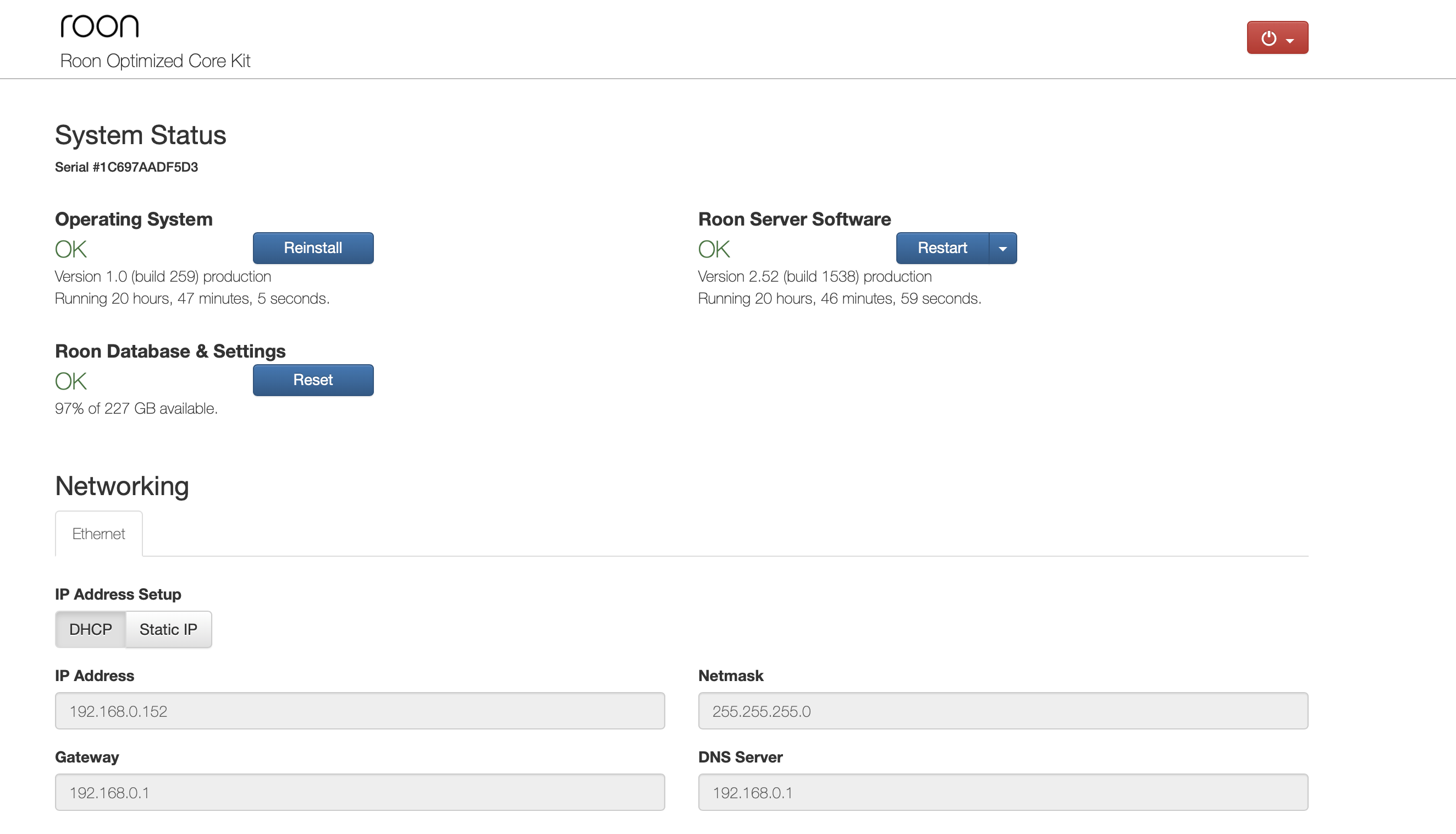Click the DNS Server input field

[x=1003, y=792]
